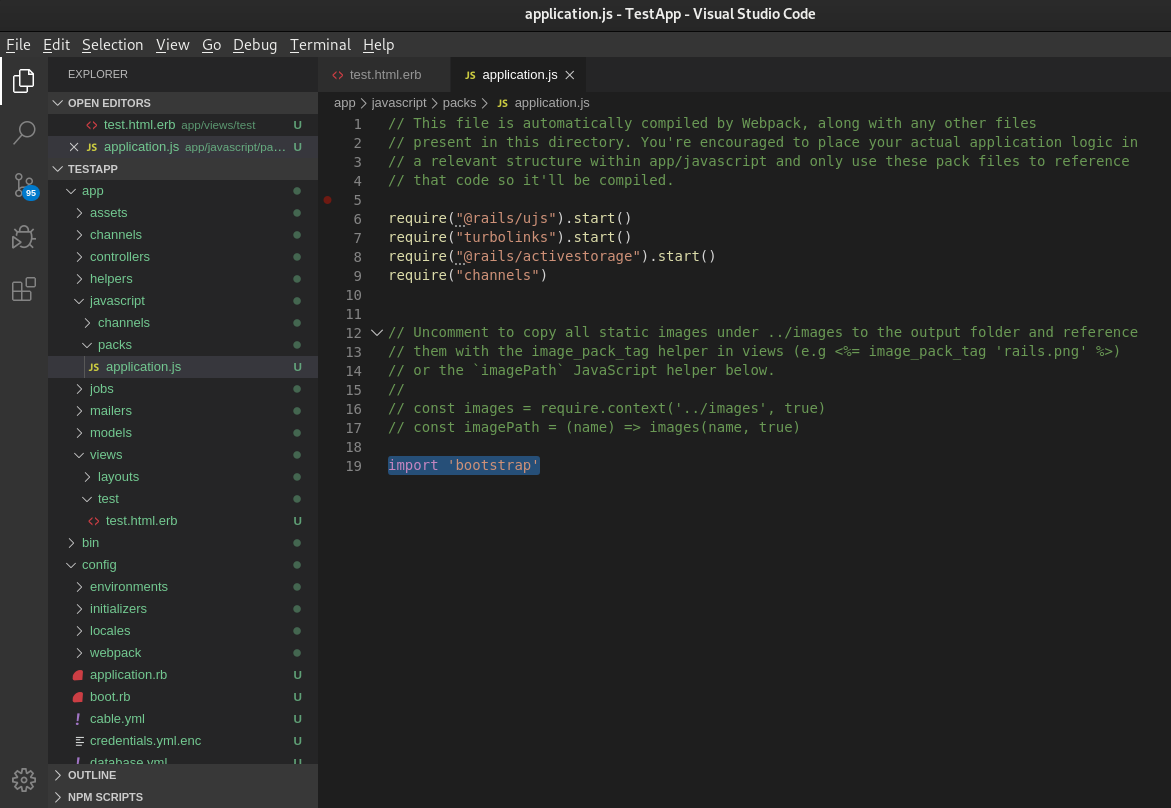Click the packs breadcrumb segment
1171x808 pixels.
[459, 103]
